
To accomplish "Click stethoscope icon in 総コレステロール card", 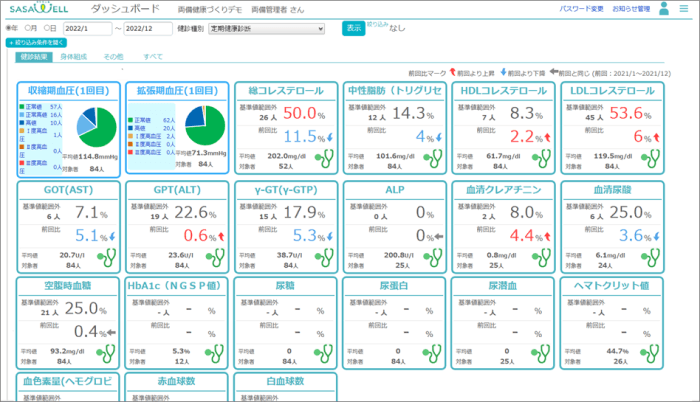I will click(324, 157).
